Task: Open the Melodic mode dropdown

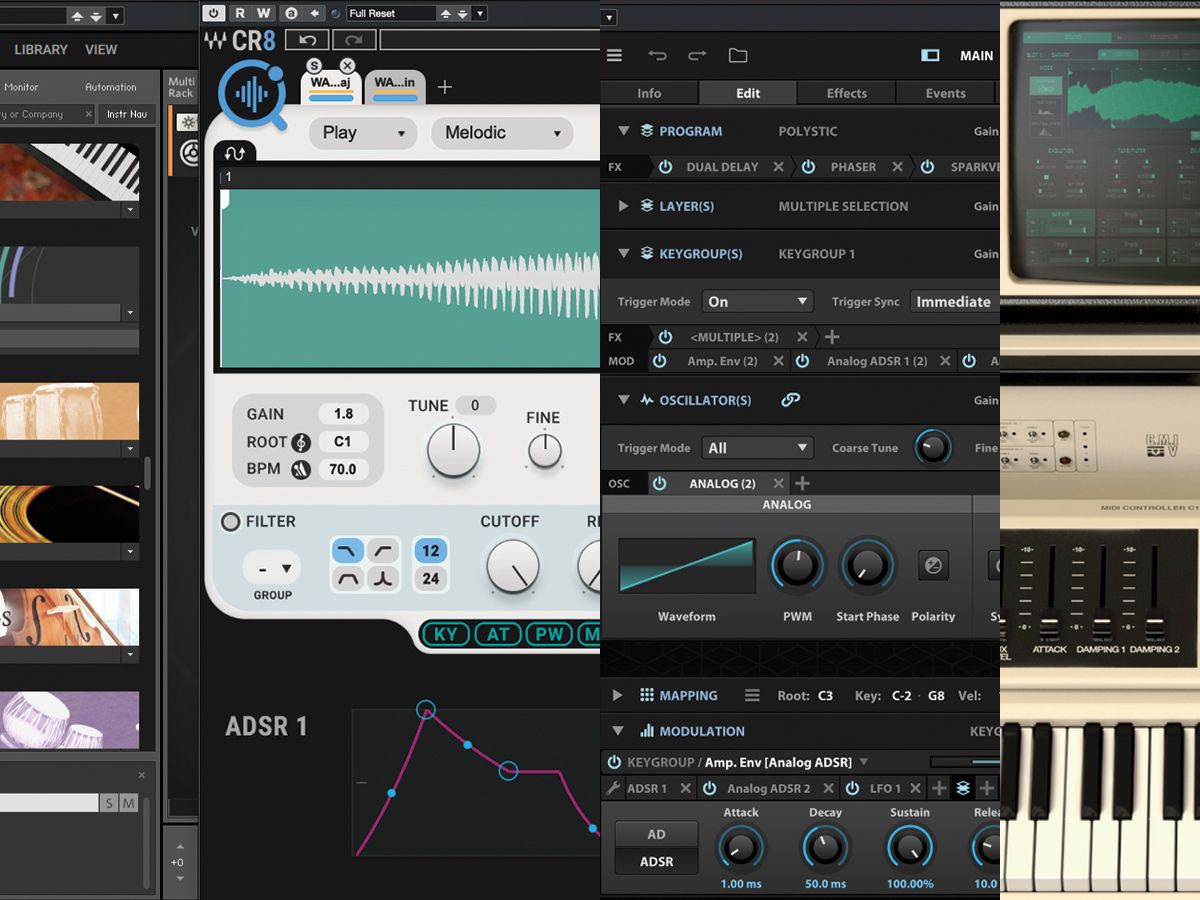Action: coord(501,133)
